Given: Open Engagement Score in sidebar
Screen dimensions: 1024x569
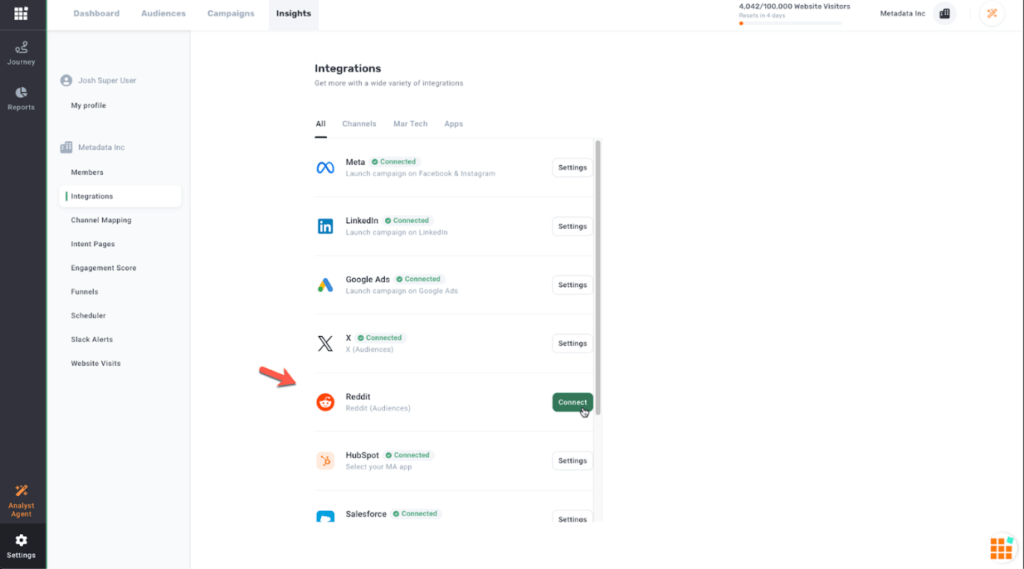Looking at the screenshot, I should (103, 268).
